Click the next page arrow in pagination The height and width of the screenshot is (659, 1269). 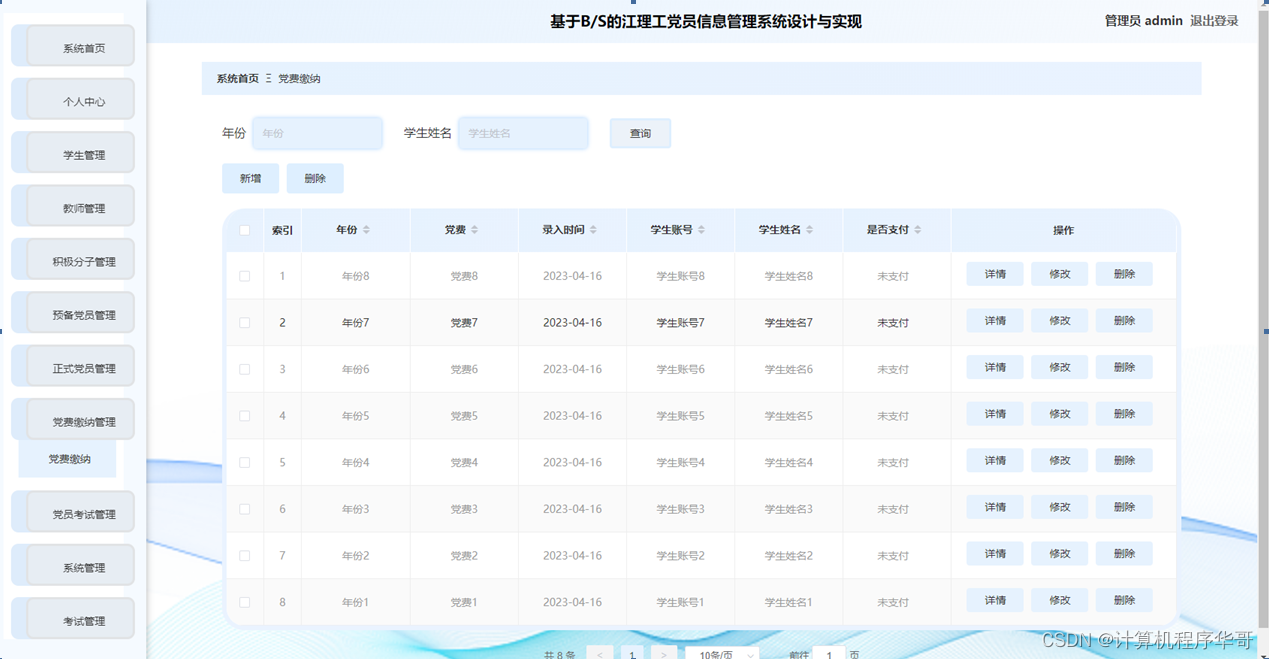click(x=663, y=652)
